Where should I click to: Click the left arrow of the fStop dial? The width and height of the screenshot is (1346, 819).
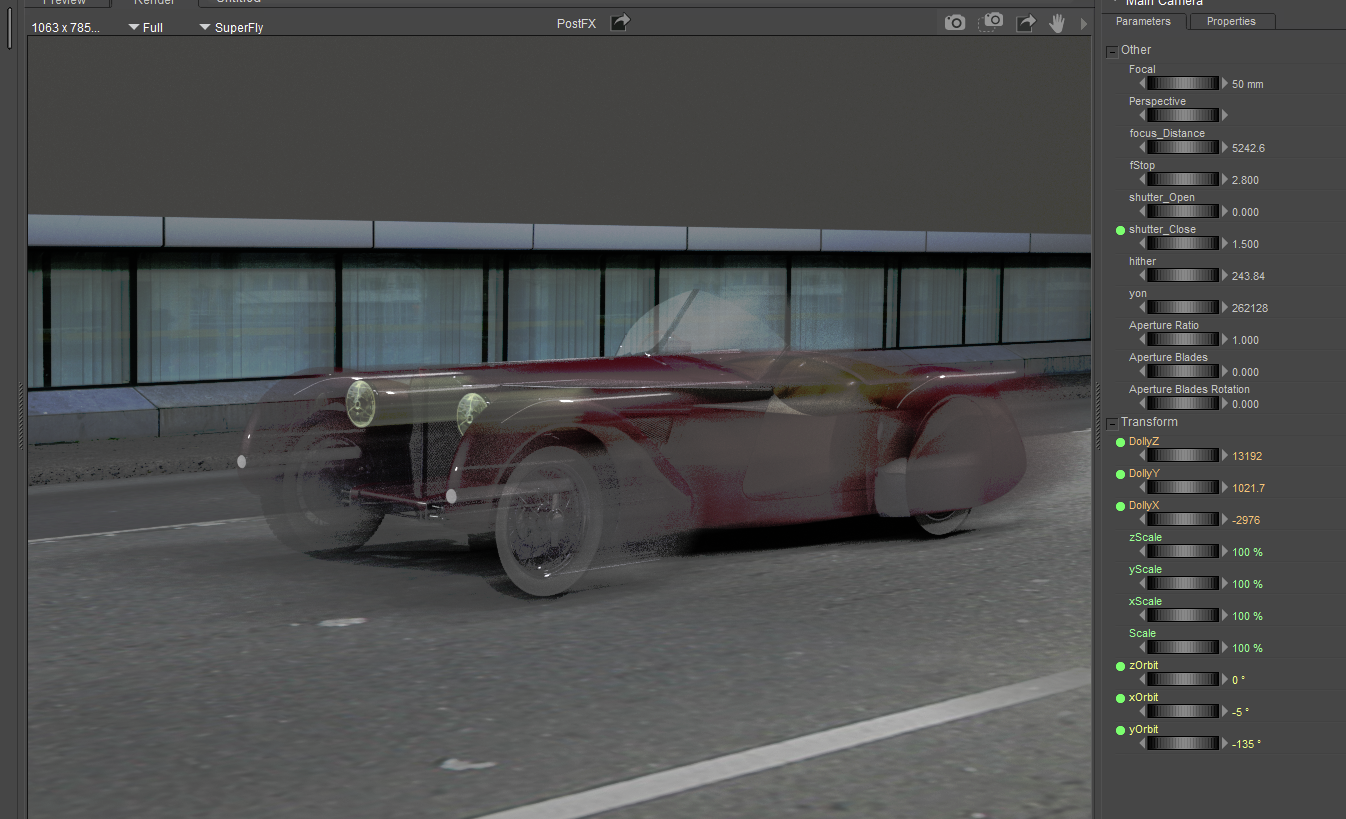tap(1142, 180)
